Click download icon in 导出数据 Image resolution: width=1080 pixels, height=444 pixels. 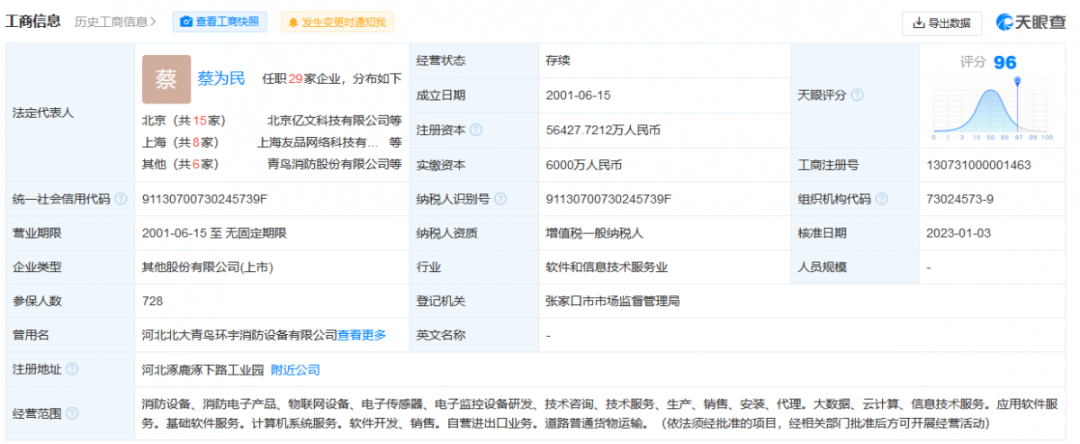click(918, 23)
